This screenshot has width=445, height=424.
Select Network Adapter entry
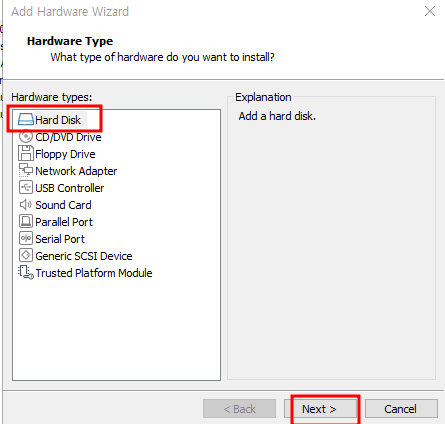pyautogui.click(x=76, y=171)
